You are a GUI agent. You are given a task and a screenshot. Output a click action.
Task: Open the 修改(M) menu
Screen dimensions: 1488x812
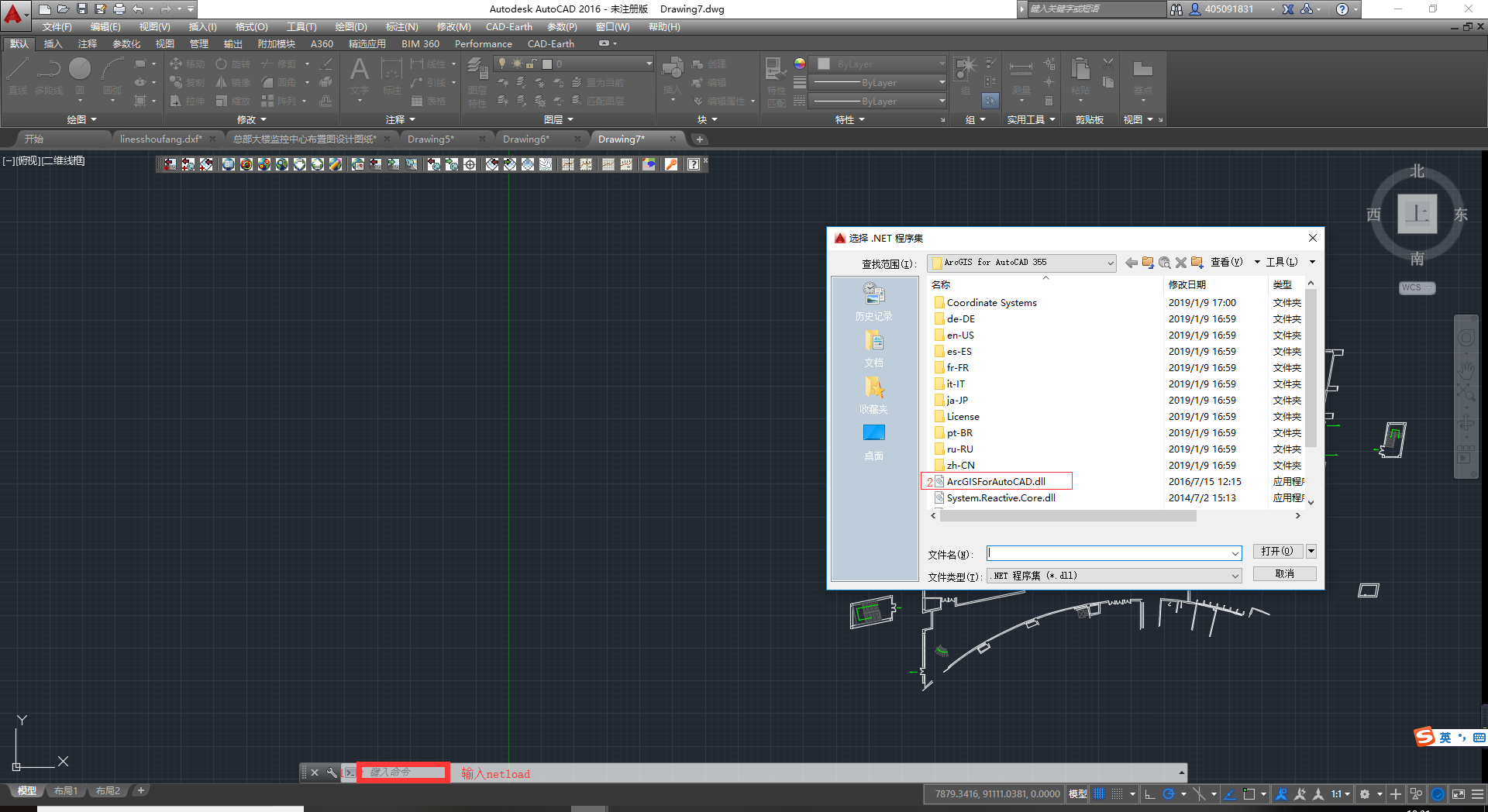point(453,27)
